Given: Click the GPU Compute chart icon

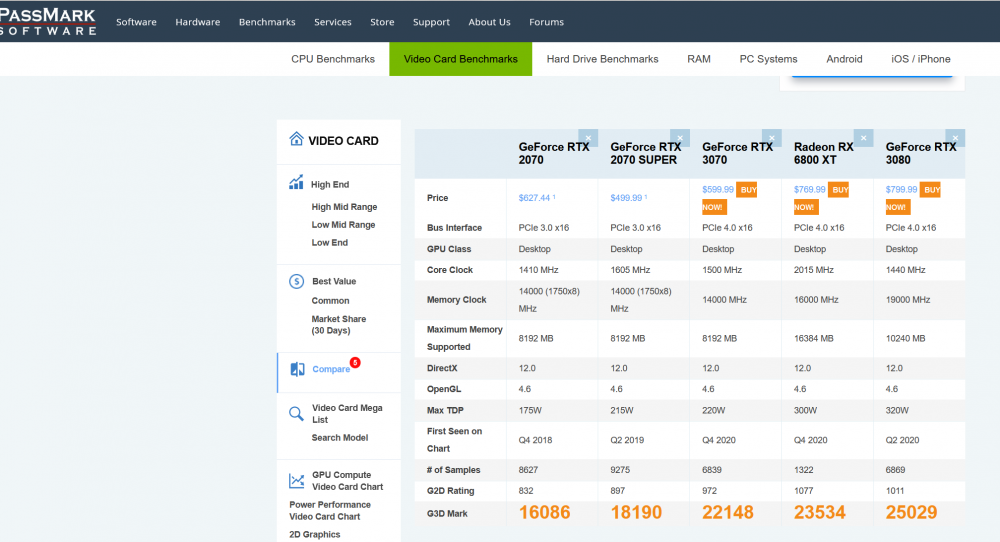Looking at the screenshot, I should point(296,480).
